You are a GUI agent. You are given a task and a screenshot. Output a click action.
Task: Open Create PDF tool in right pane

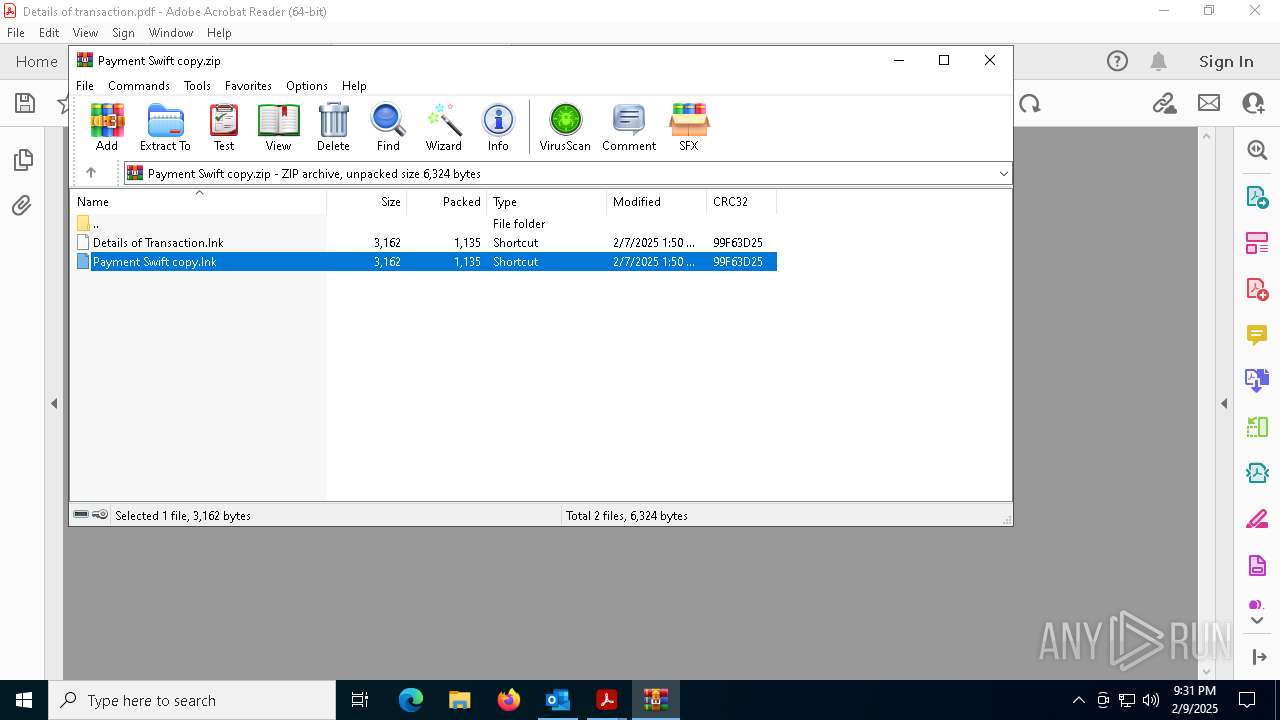pyautogui.click(x=1257, y=288)
